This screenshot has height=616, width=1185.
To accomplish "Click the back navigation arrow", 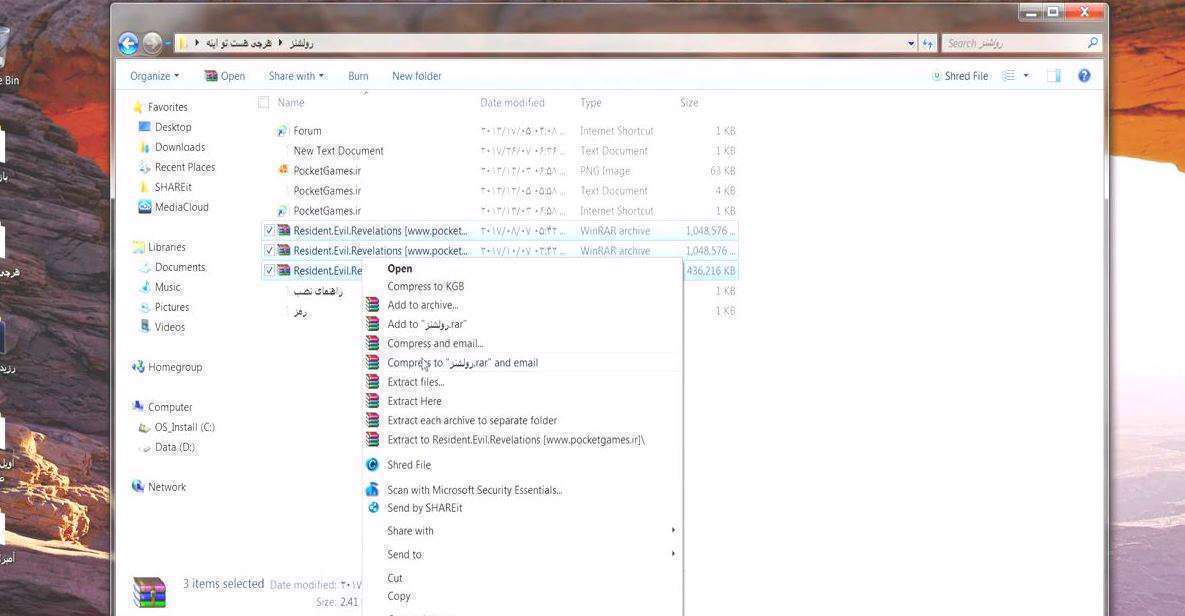I will 128,43.
